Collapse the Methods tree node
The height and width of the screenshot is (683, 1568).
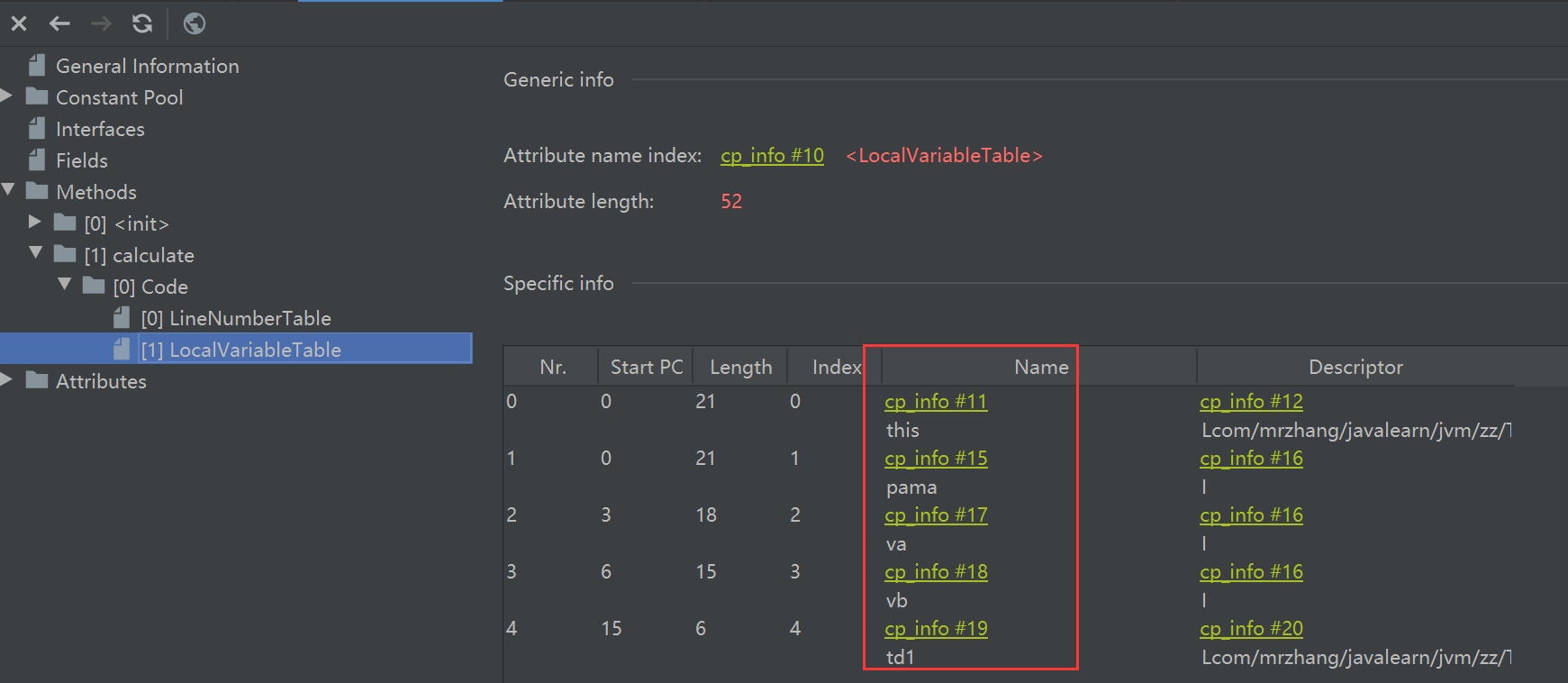click(8, 191)
